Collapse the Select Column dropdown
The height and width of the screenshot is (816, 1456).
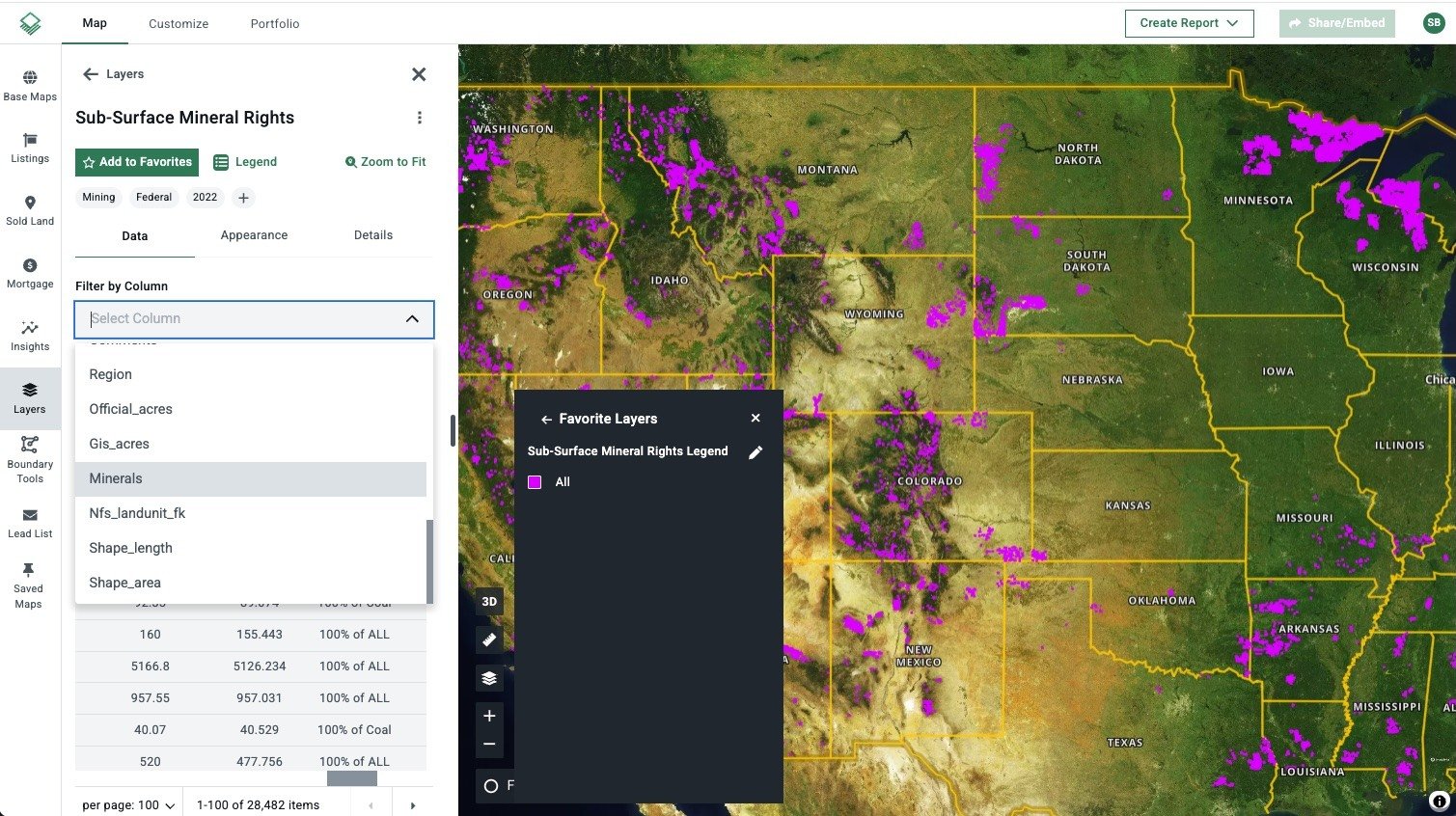(412, 318)
